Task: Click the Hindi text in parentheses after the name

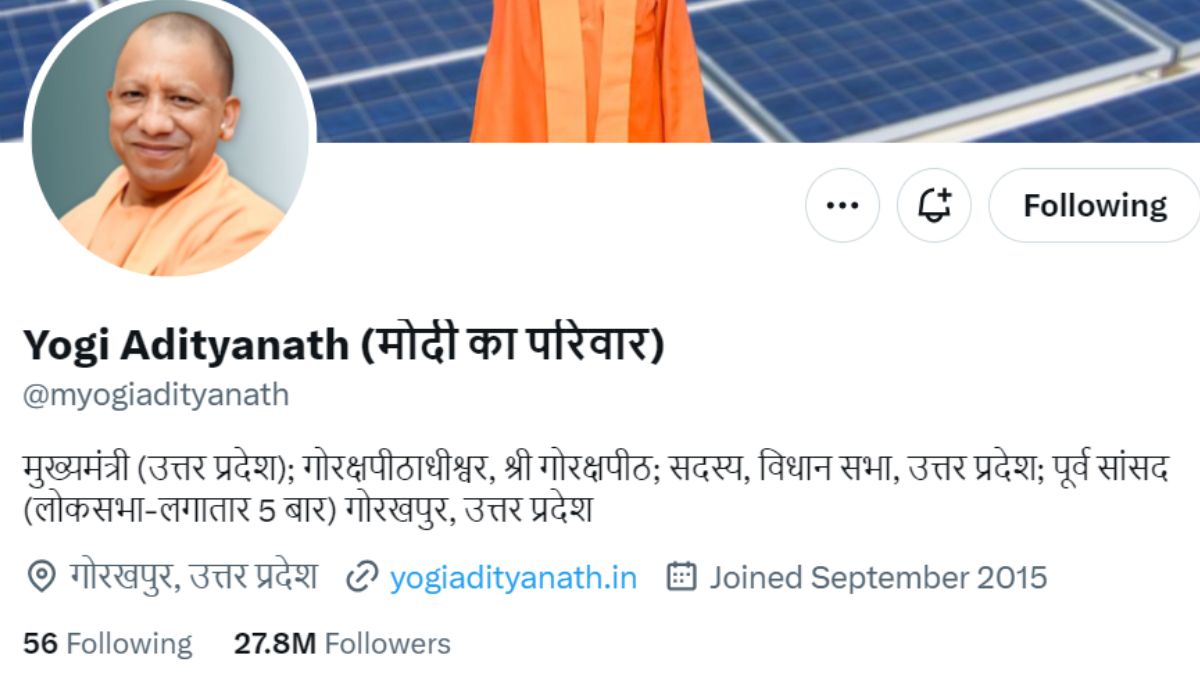Action: 510,346
